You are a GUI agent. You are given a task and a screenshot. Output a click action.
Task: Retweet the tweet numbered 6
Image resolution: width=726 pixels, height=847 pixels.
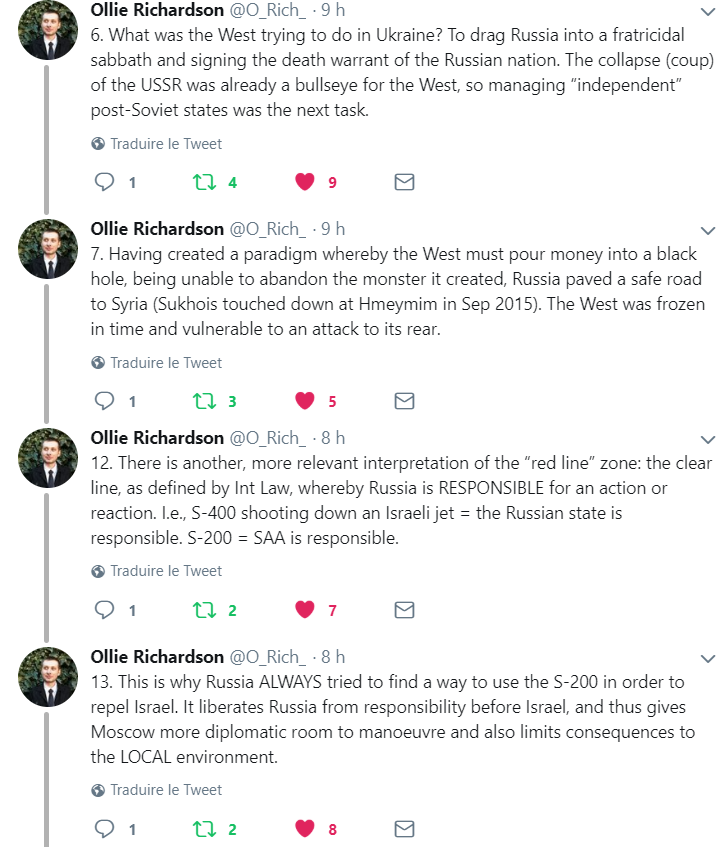pos(204,182)
